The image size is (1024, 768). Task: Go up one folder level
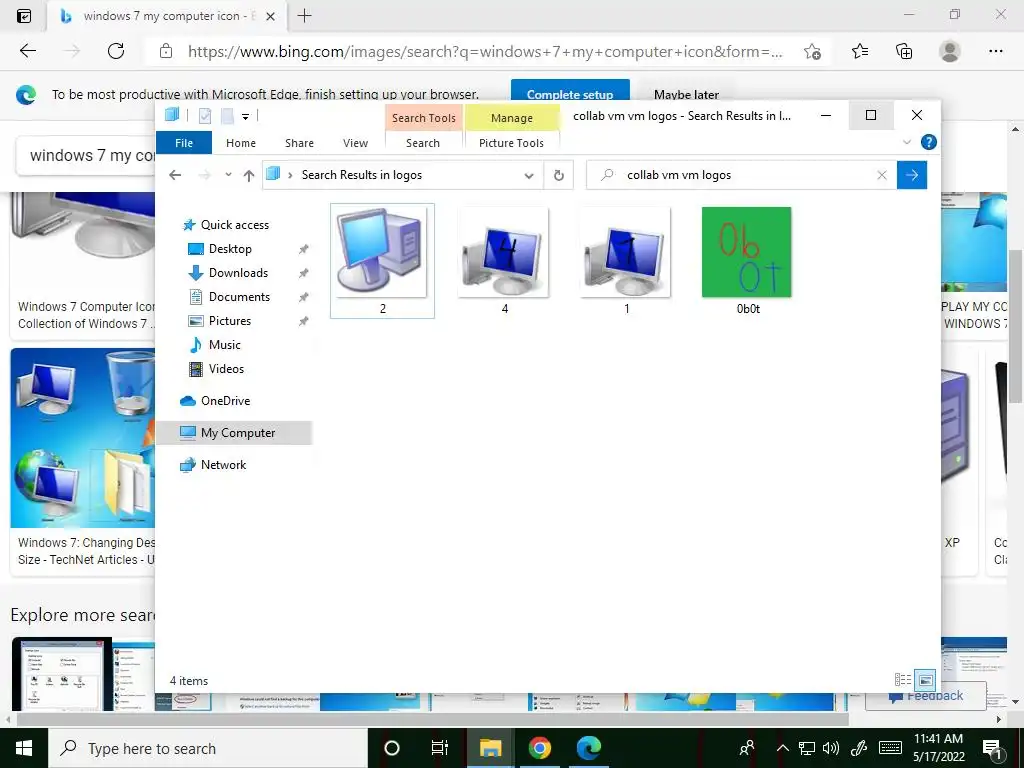coord(248,175)
